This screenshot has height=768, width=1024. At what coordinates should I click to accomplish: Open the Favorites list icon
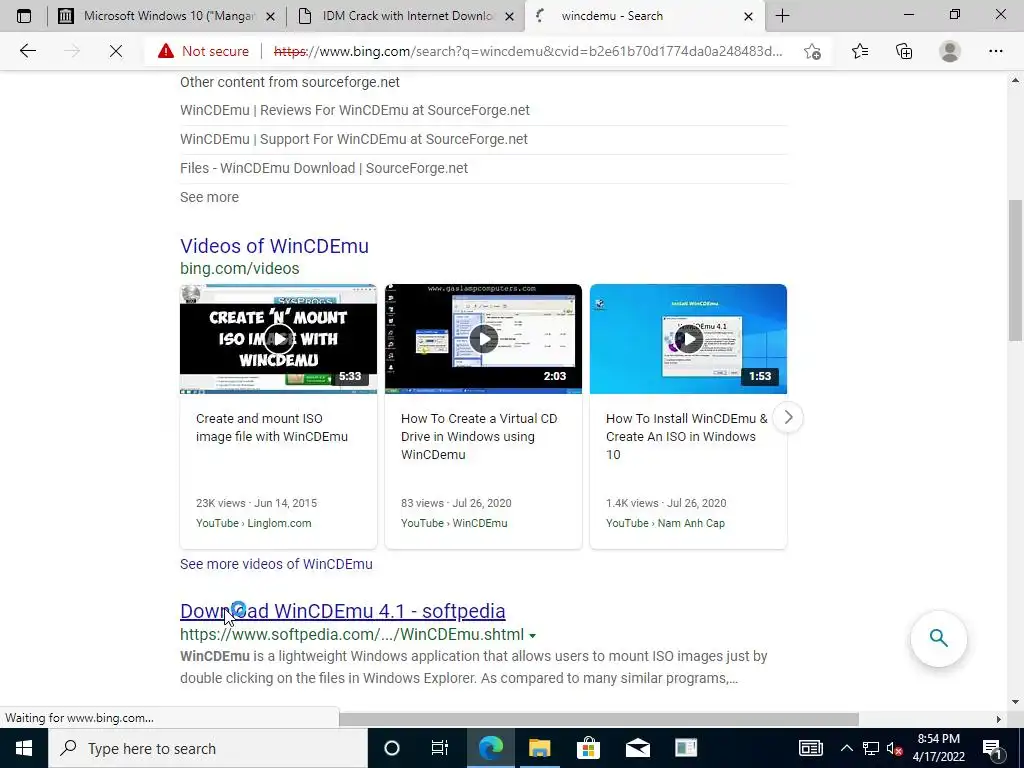click(860, 51)
